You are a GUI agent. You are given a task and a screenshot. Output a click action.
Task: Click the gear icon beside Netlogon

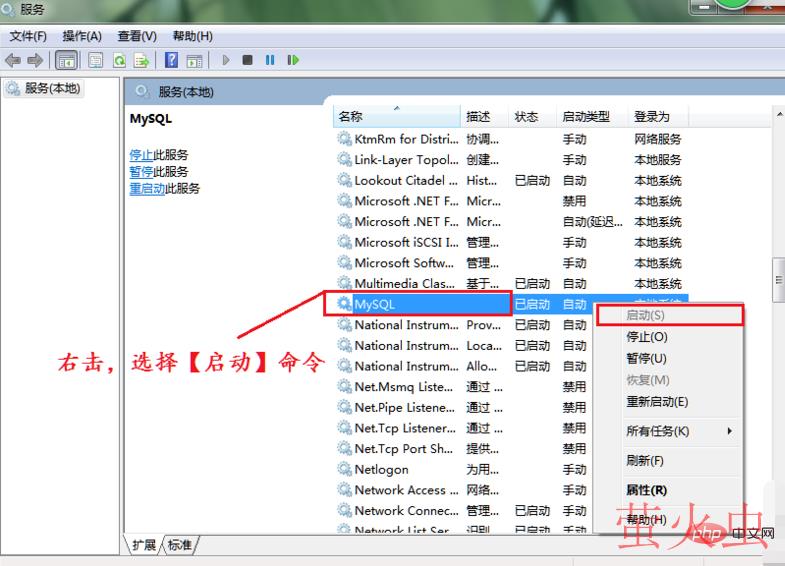click(x=344, y=469)
